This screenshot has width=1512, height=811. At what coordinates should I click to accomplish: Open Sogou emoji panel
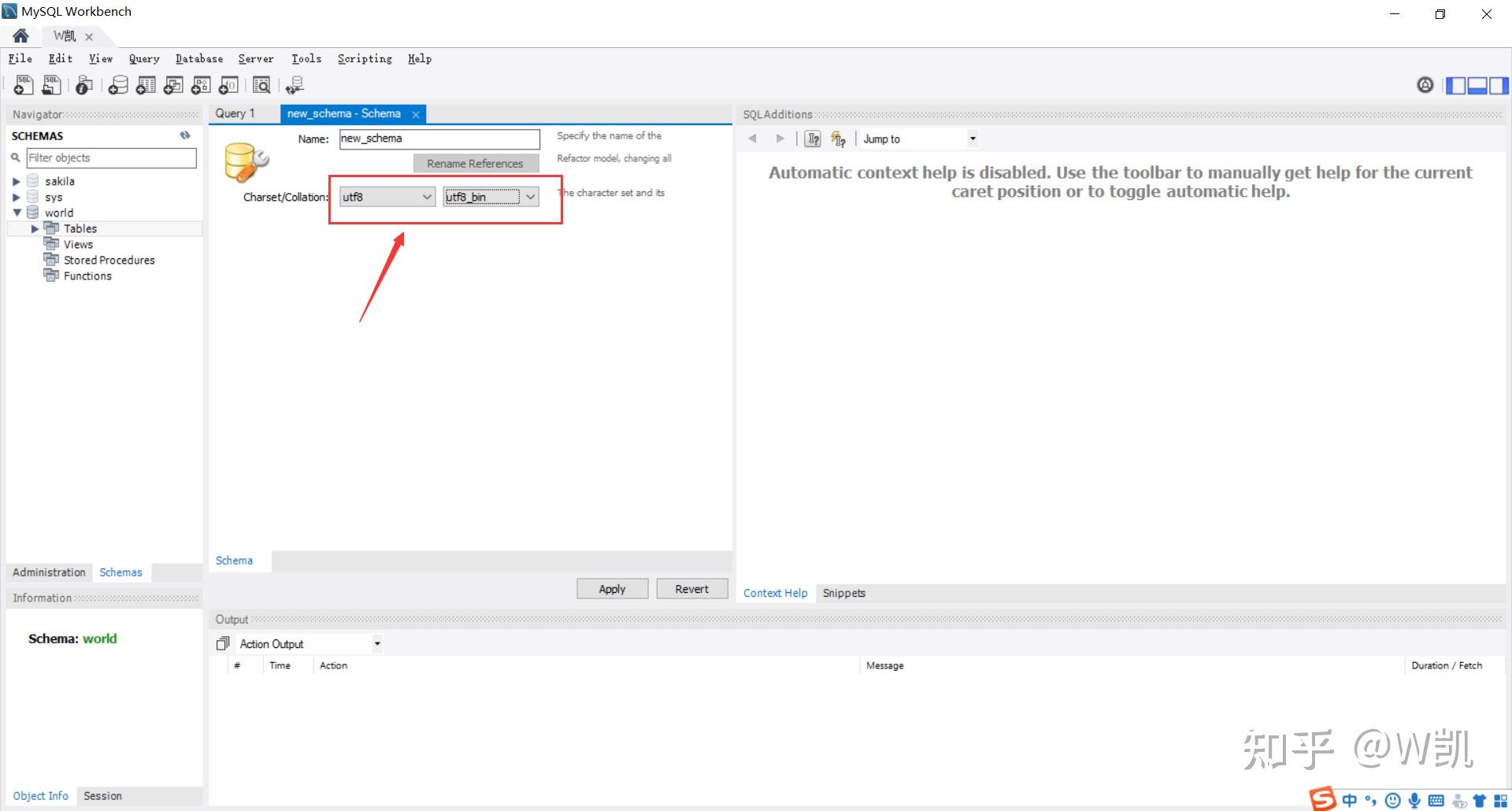(x=1392, y=801)
